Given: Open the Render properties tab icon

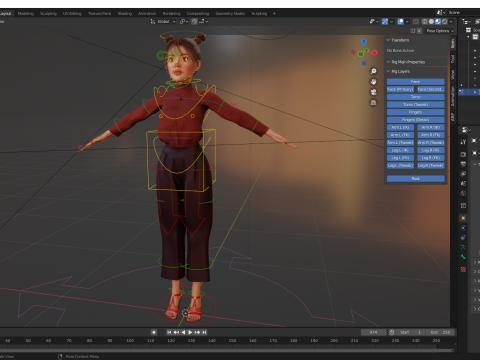Looking at the screenshot, I should [x=463, y=154].
